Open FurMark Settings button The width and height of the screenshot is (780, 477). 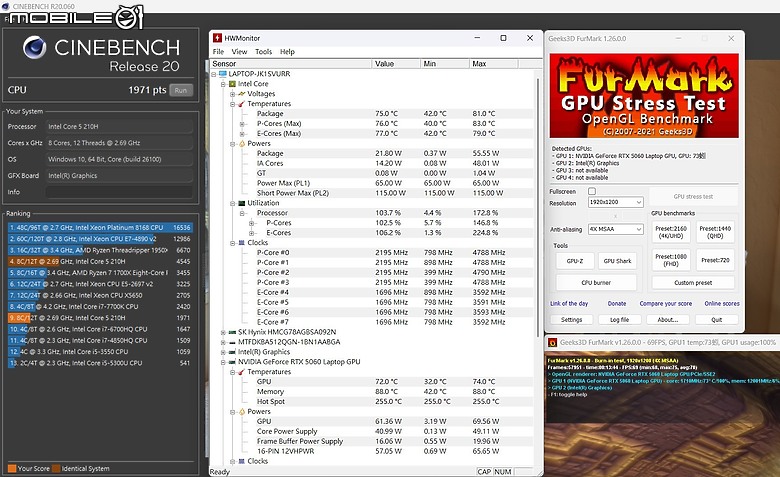pyautogui.click(x=572, y=319)
